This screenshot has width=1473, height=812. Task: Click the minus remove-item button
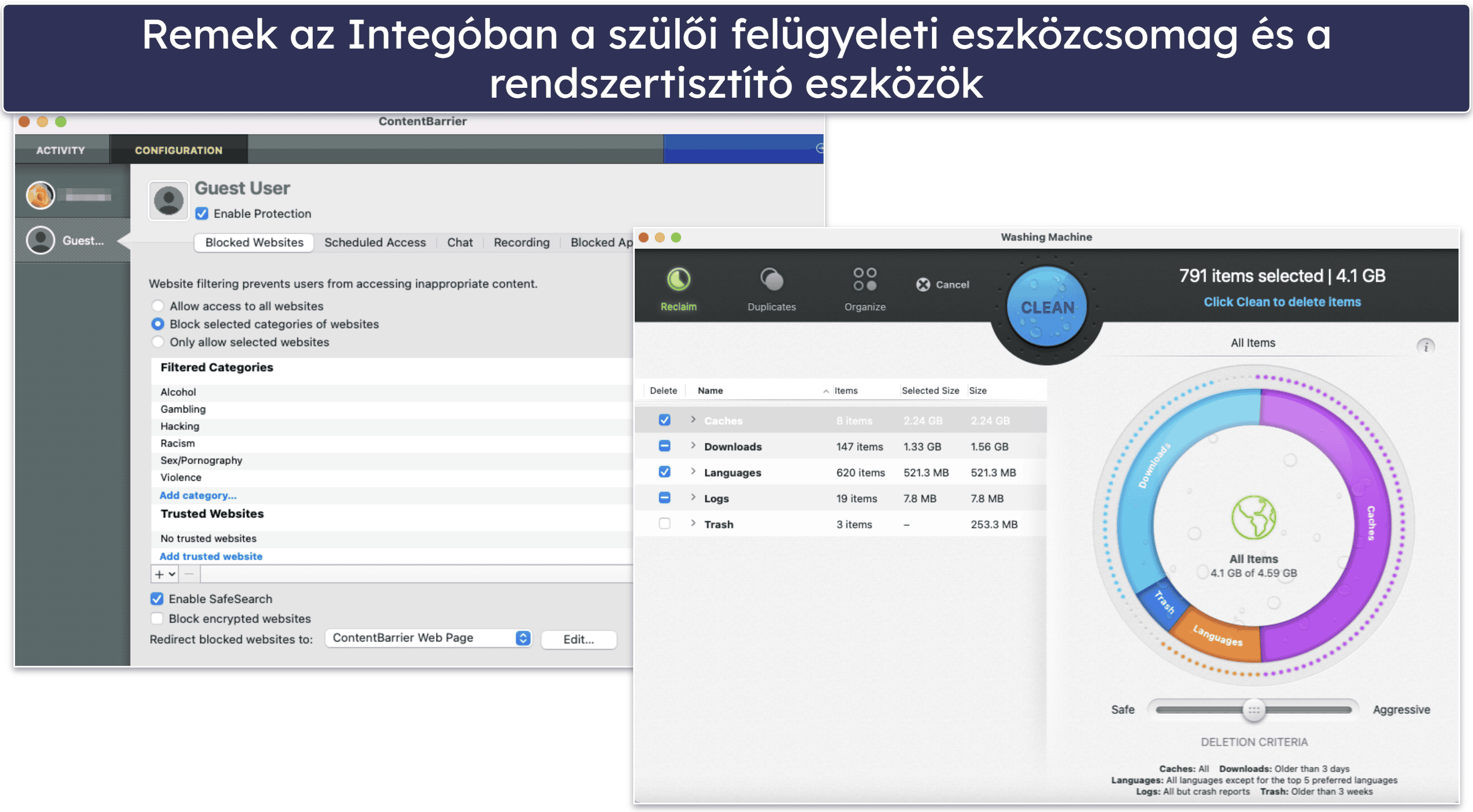[189, 574]
